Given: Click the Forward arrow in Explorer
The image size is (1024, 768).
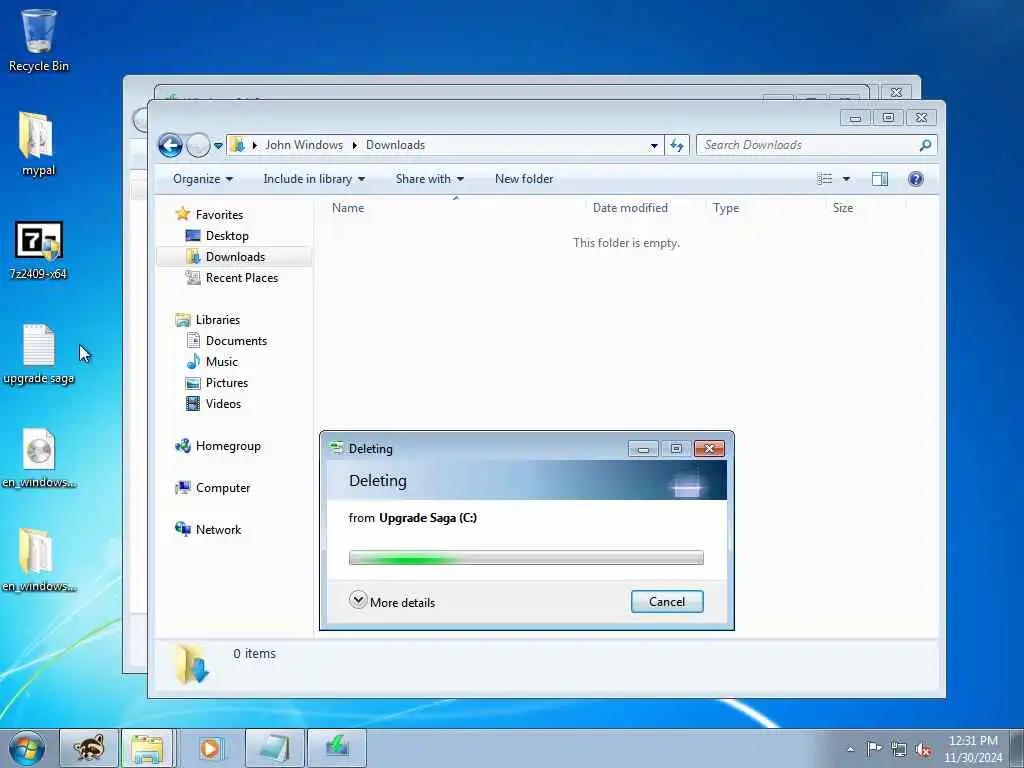Looking at the screenshot, I should (x=198, y=145).
